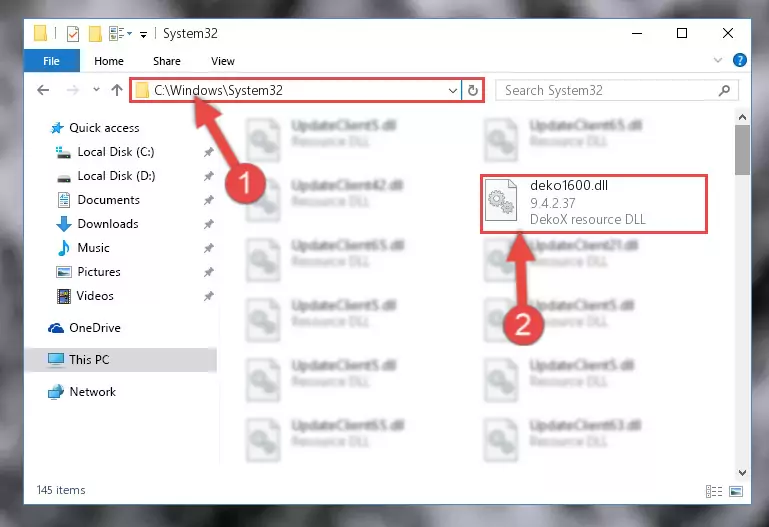Click the address bar path C:\Windows\System32
Viewport: 769px width, 527px height.
point(218,90)
